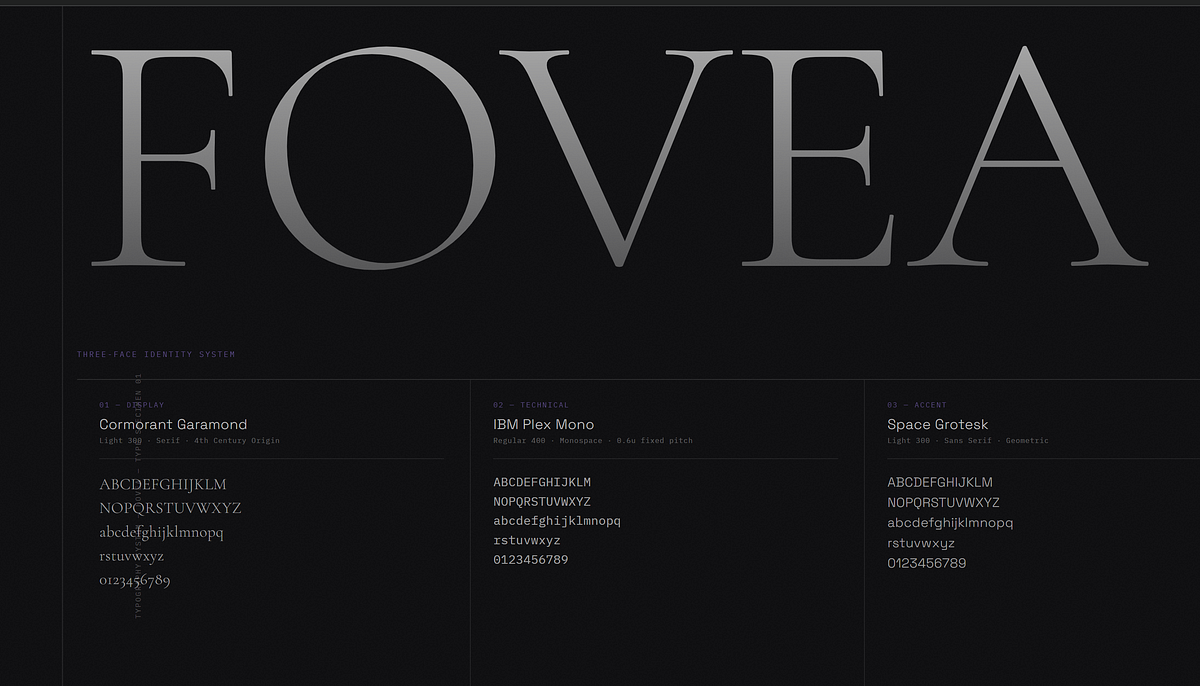Click IBM Plex Mono '0123456789' numerals

531,560
